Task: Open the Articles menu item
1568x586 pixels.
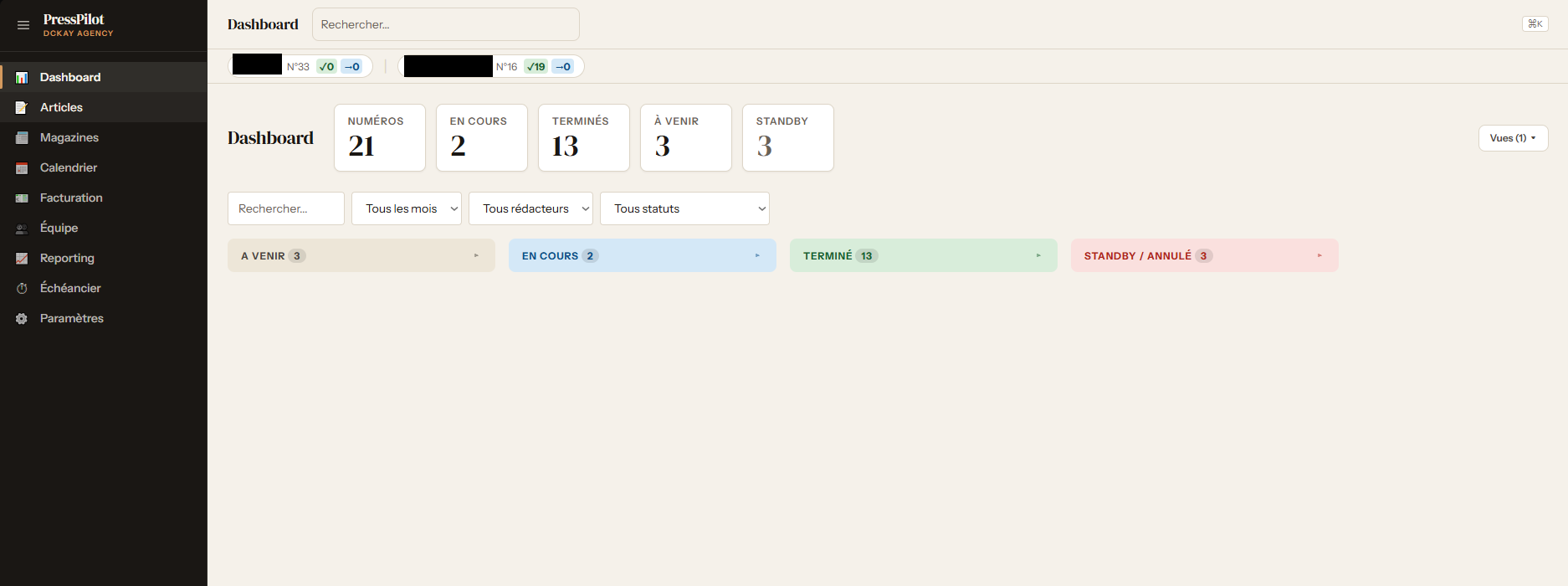Action: [x=104, y=107]
